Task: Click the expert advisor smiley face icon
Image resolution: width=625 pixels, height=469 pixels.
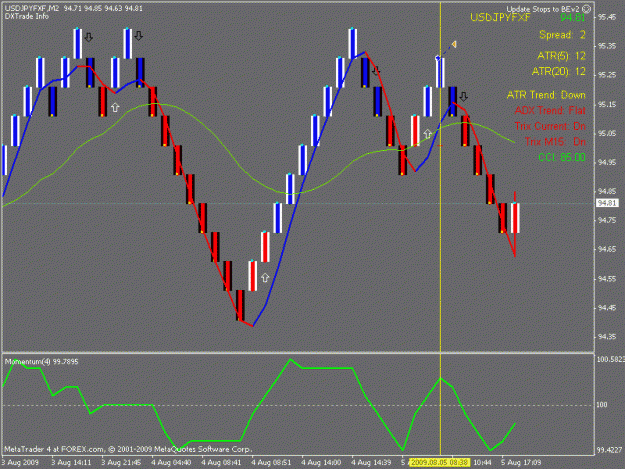Action: point(586,9)
